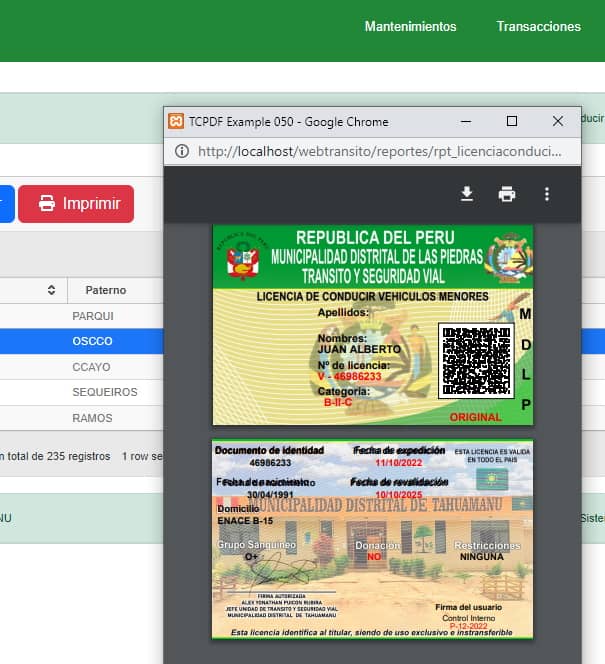This screenshot has width=605, height=664.
Task: Open the Transacciones menu
Action: tap(538, 27)
